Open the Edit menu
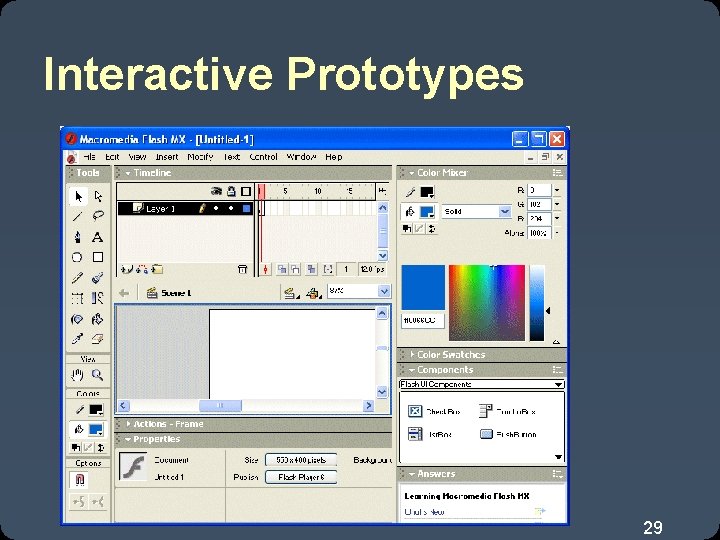This screenshot has width=720, height=540. [112, 157]
